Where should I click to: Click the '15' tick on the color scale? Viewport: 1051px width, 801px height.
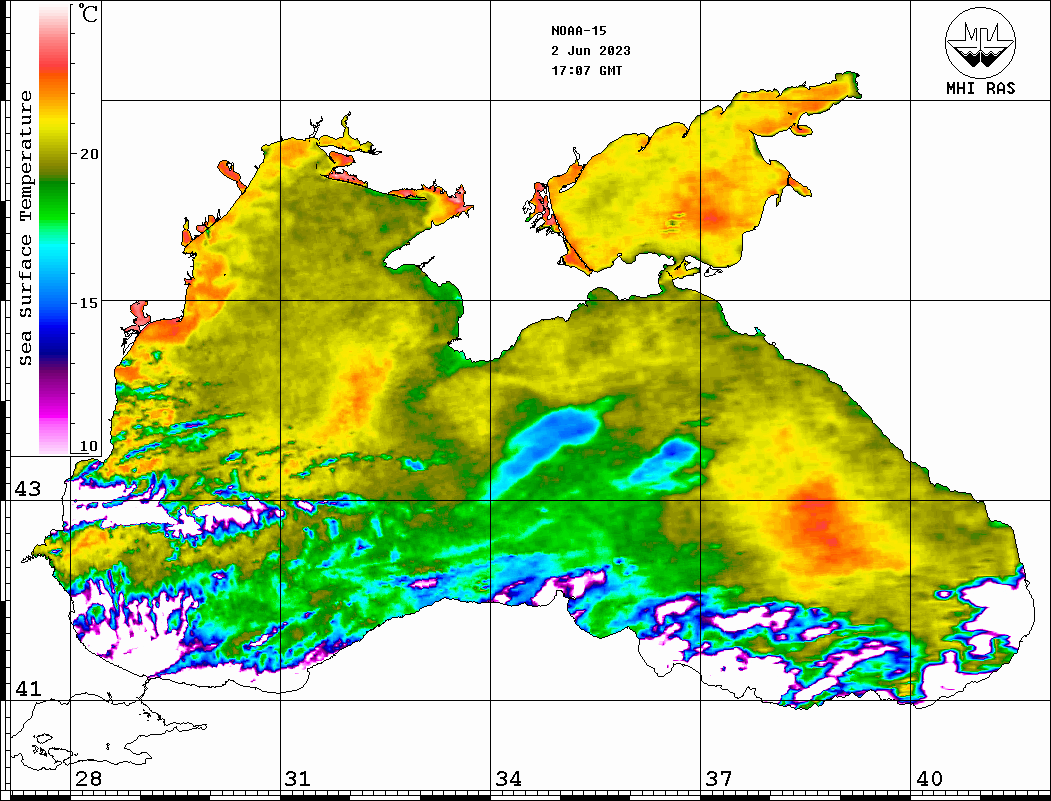click(x=88, y=303)
